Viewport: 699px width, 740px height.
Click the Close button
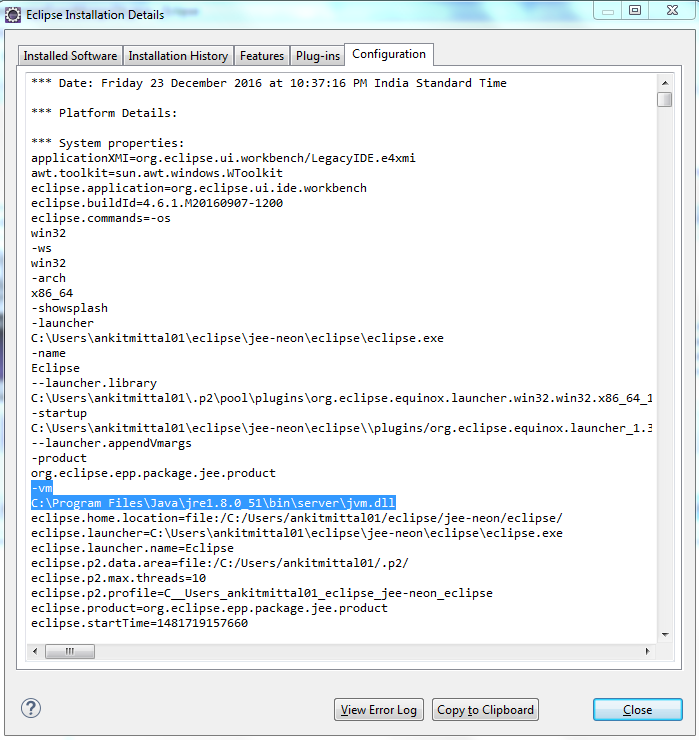(x=638, y=709)
